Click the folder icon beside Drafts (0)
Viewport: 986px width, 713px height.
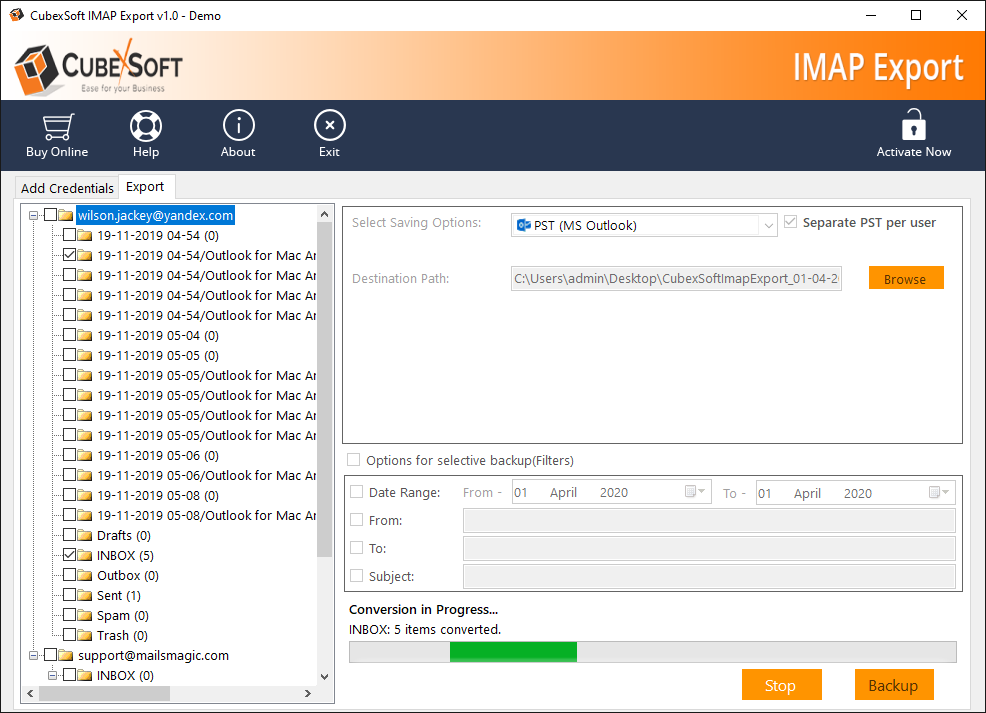pos(85,536)
